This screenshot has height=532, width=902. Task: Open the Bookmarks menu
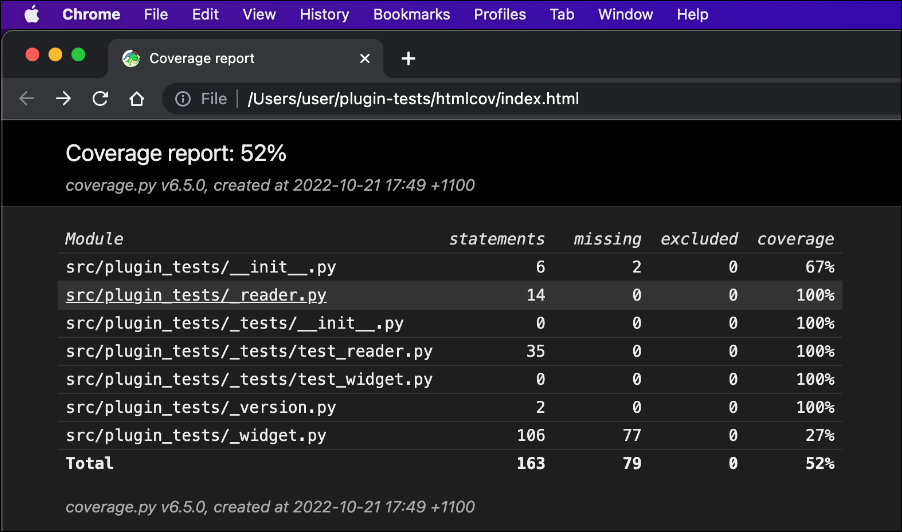click(411, 15)
